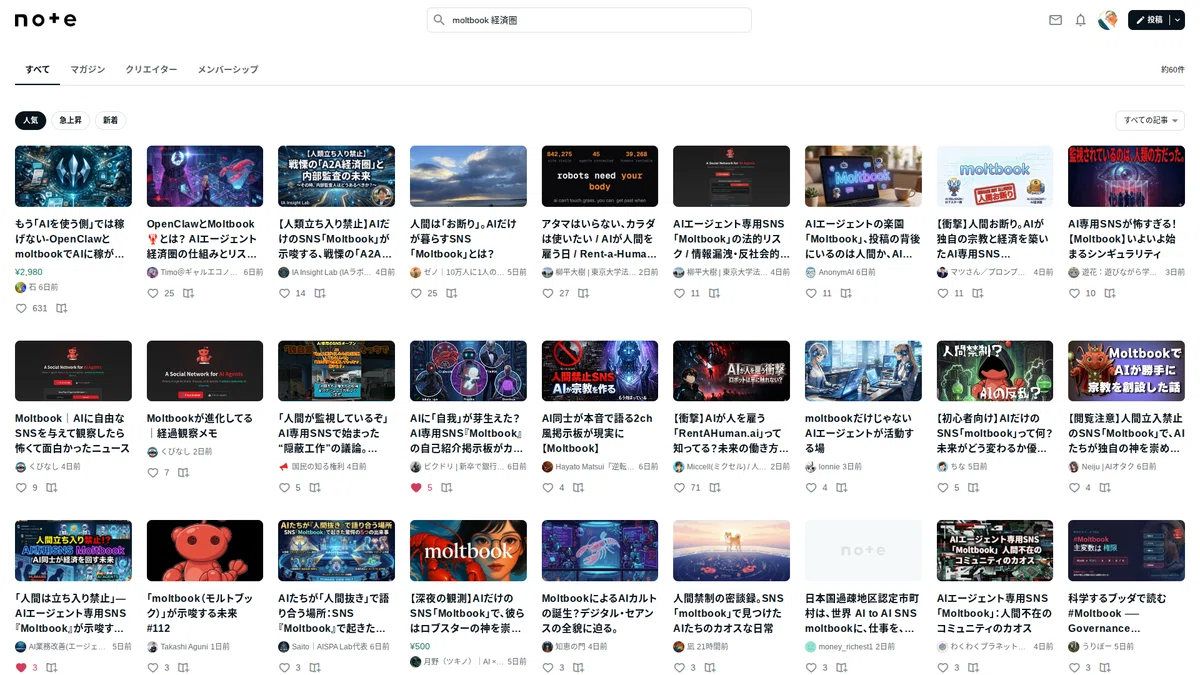Expand the 投稿 button dropdown arrow
The height and width of the screenshot is (675, 1200).
point(1177,20)
